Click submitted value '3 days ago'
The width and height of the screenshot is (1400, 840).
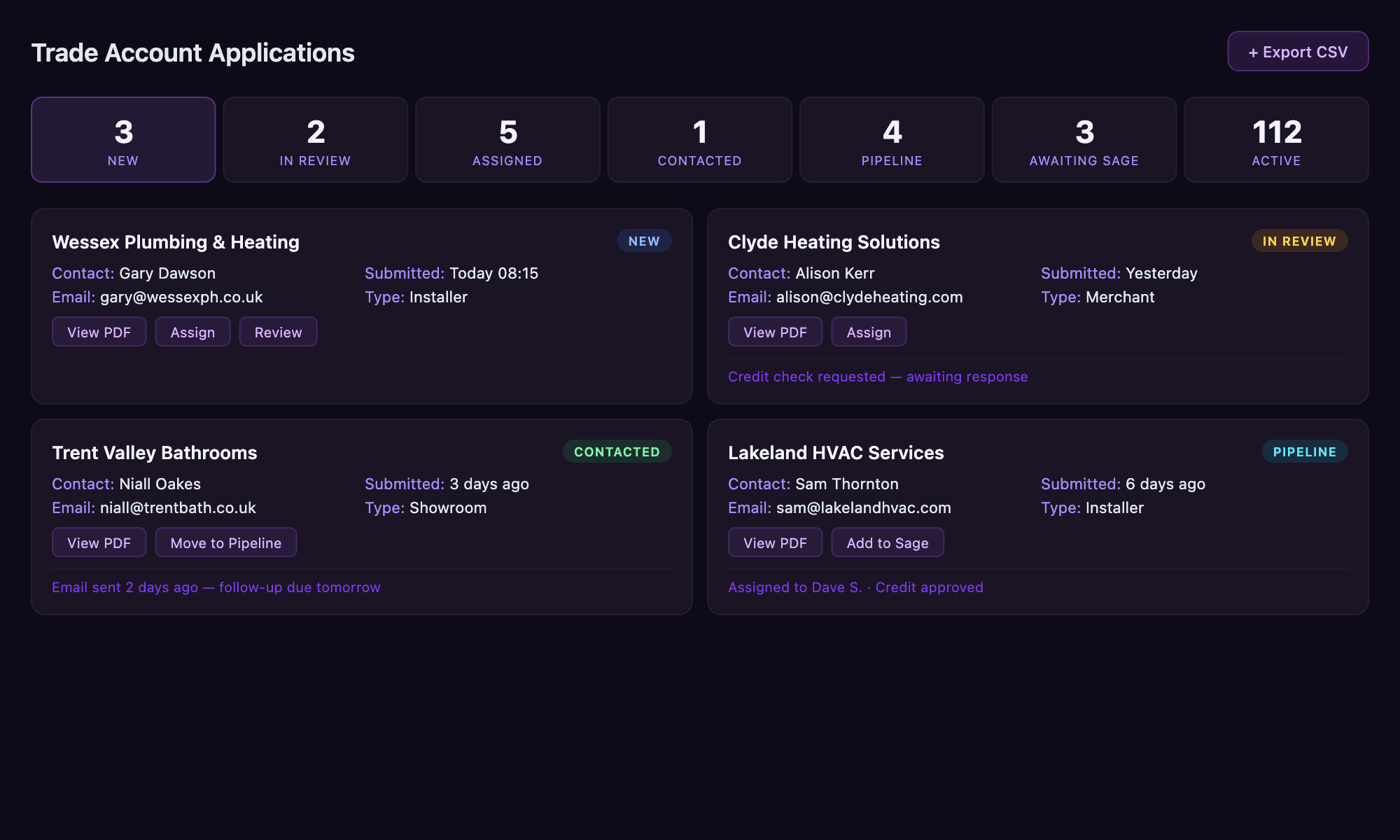[489, 484]
